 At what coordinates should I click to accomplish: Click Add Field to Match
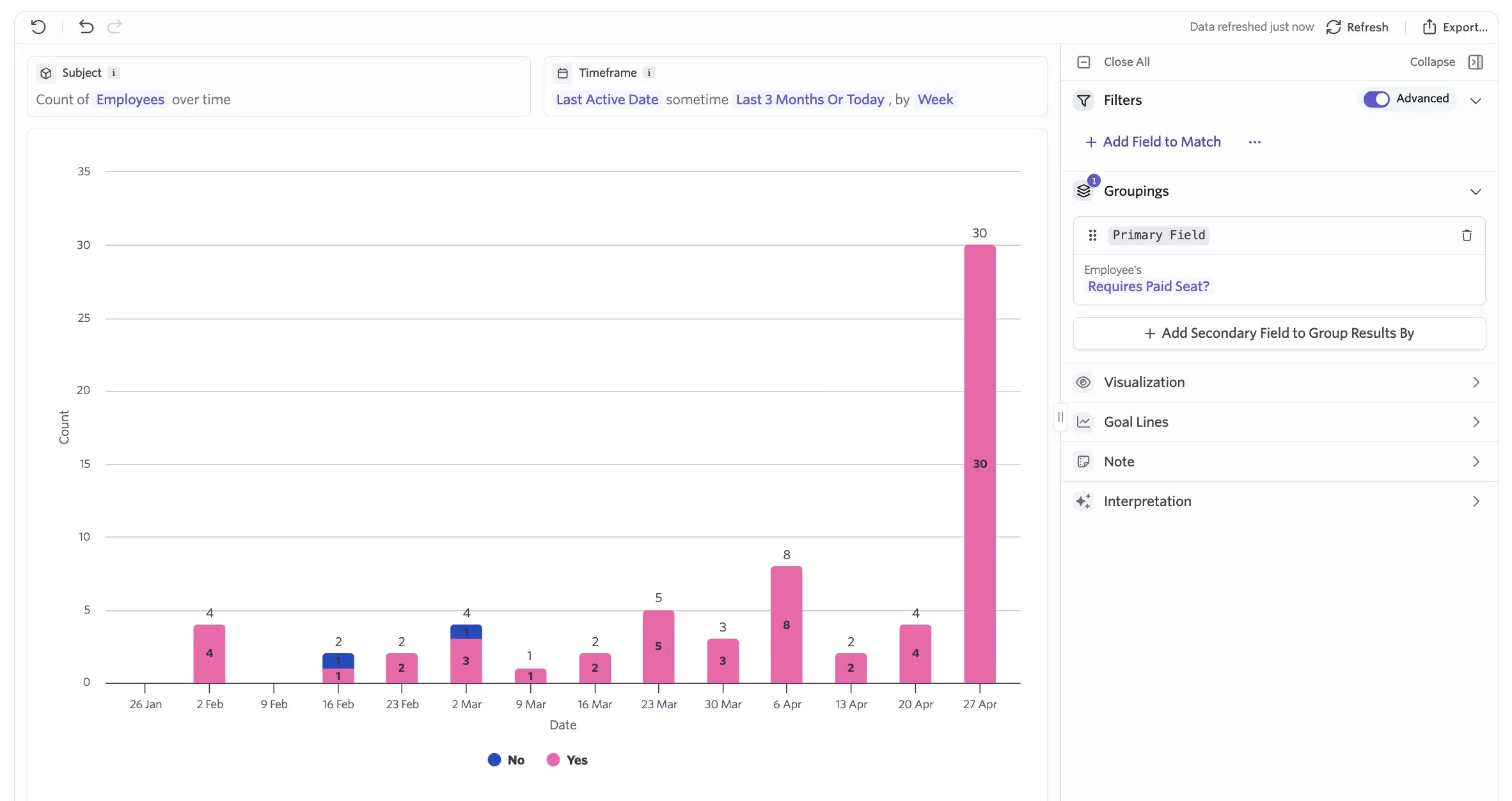[1153, 142]
